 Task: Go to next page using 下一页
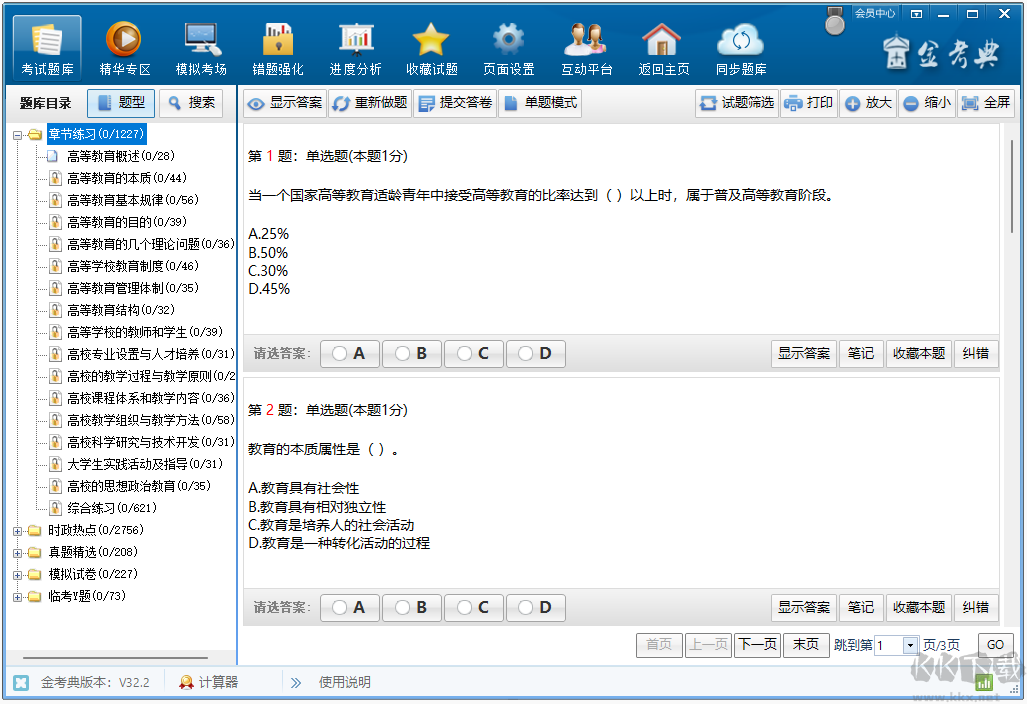tap(757, 645)
